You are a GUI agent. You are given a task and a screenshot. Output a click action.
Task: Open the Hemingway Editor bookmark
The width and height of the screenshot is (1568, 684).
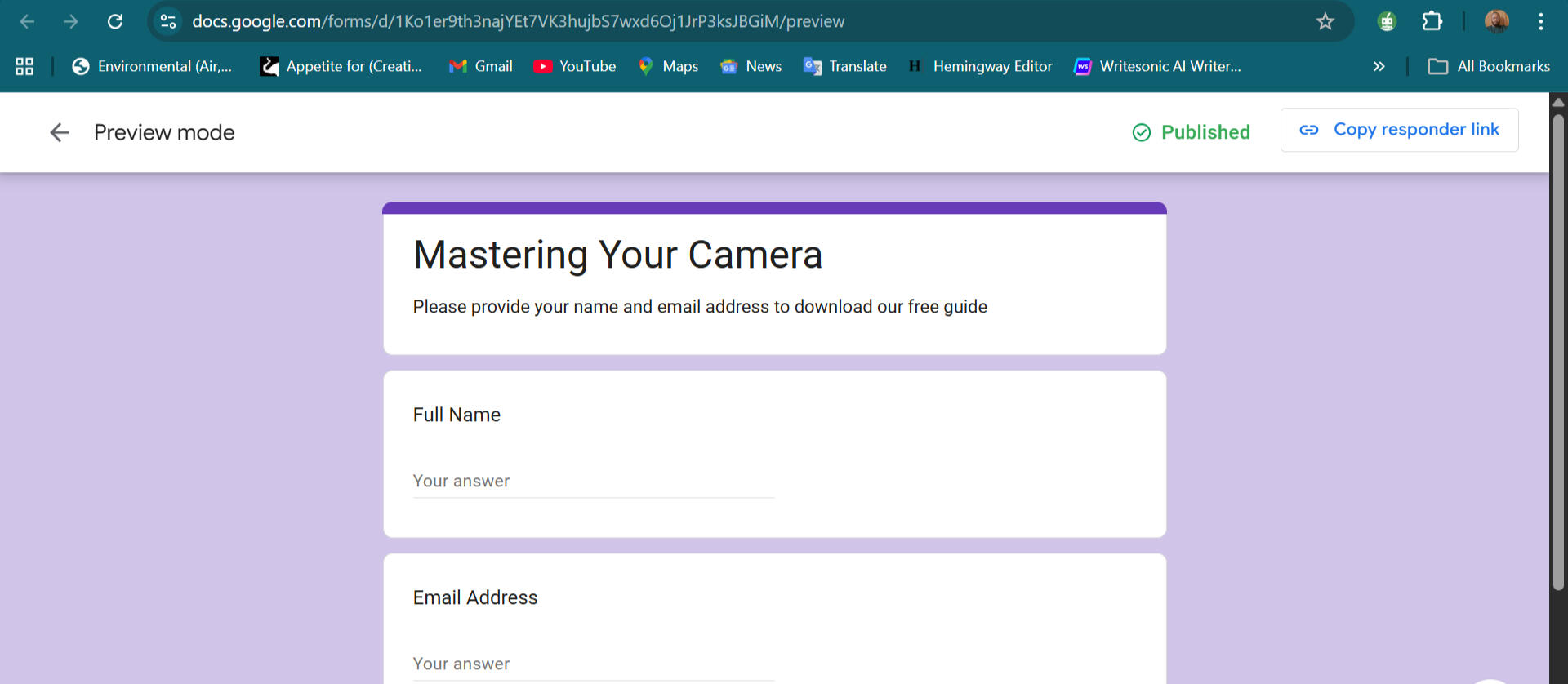tap(980, 66)
